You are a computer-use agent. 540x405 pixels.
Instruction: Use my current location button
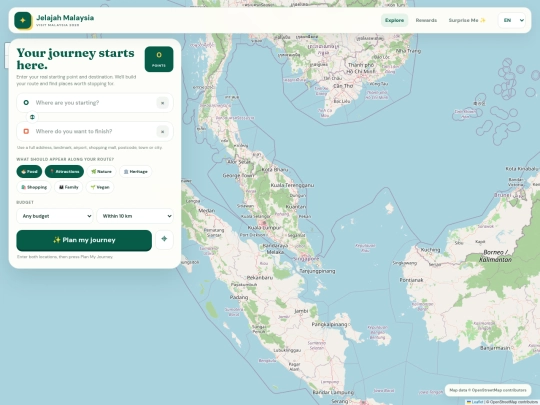pos(164,239)
